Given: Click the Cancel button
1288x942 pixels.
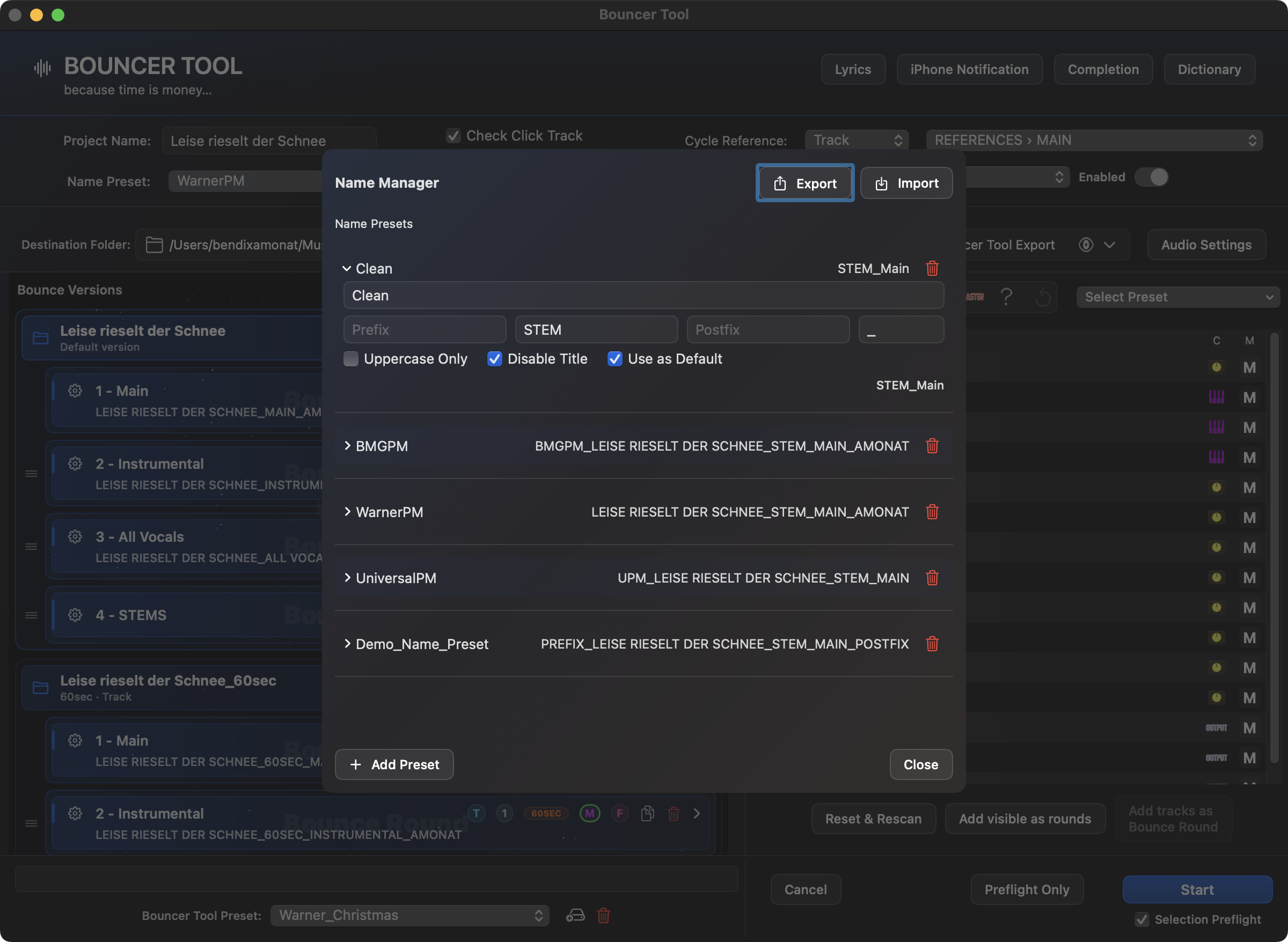Looking at the screenshot, I should [x=805, y=889].
